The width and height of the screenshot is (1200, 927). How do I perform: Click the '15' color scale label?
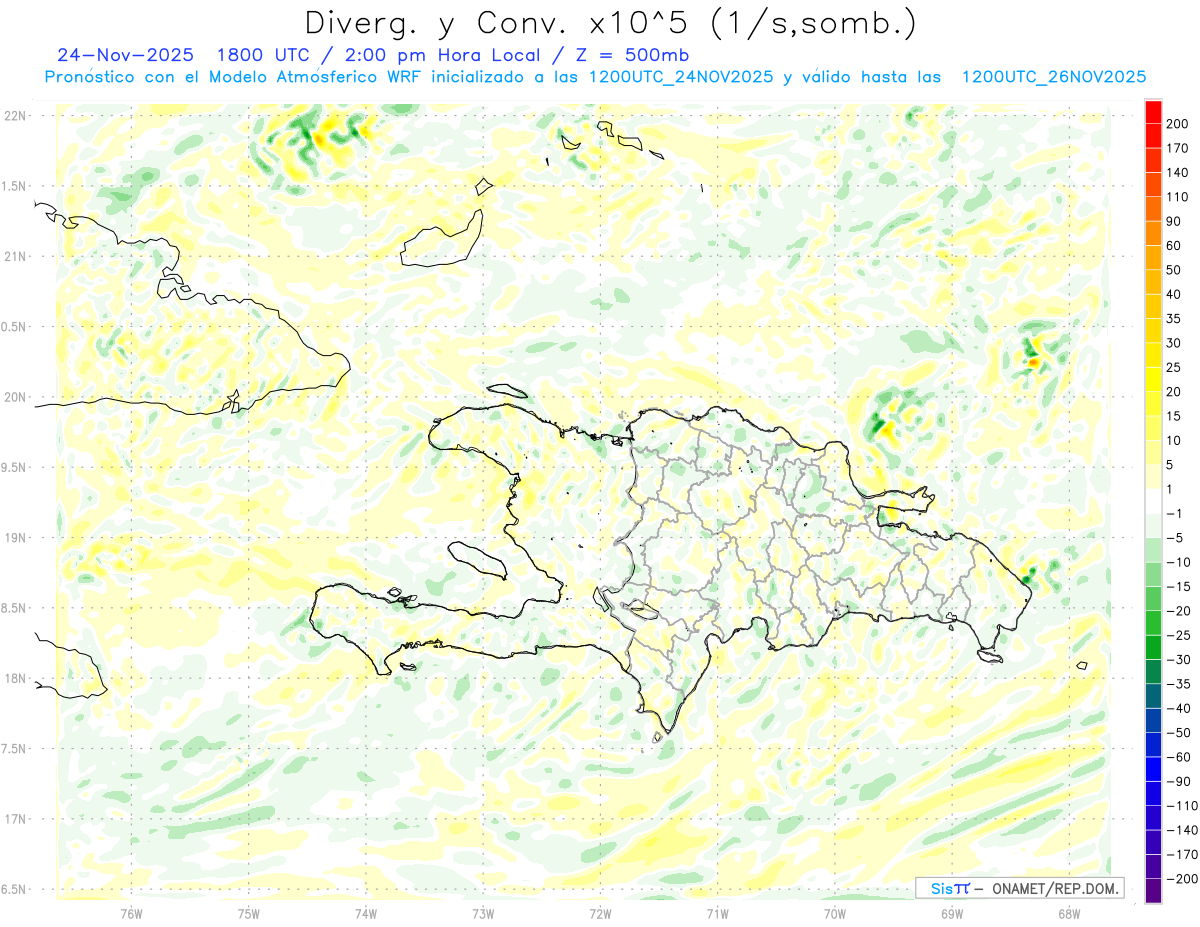pos(1175,416)
